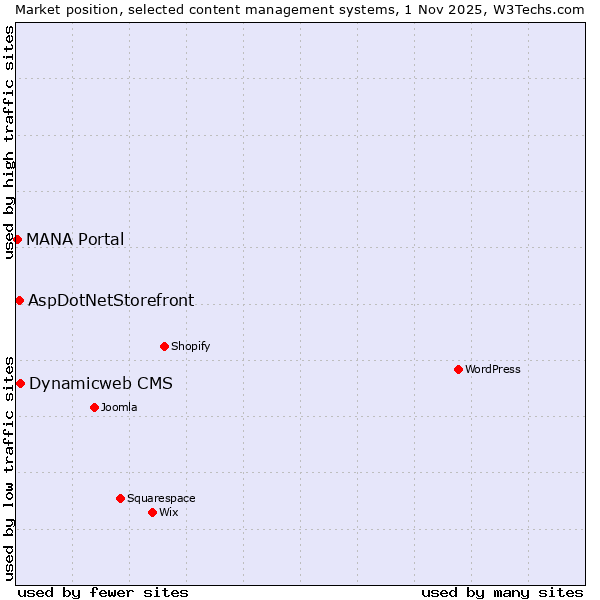Select the Shopify data point marker

[x=164, y=346]
